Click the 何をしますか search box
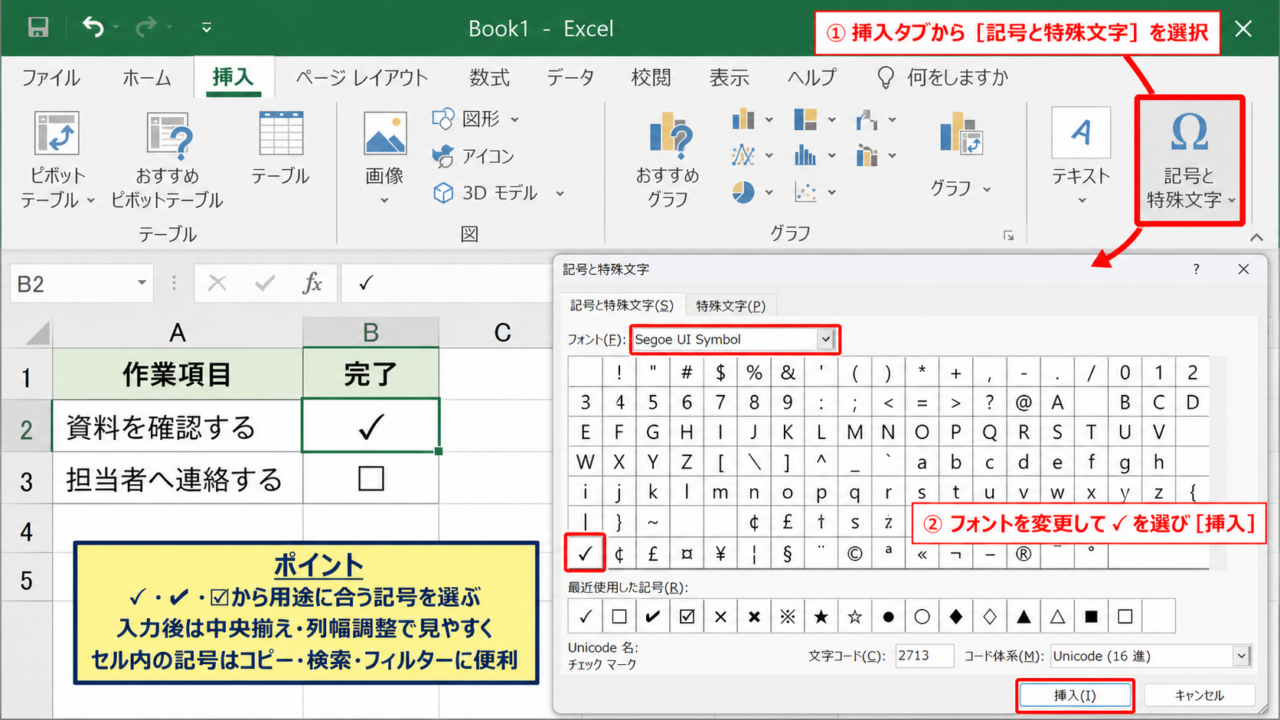The height and width of the screenshot is (720, 1280). (x=942, y=77)
